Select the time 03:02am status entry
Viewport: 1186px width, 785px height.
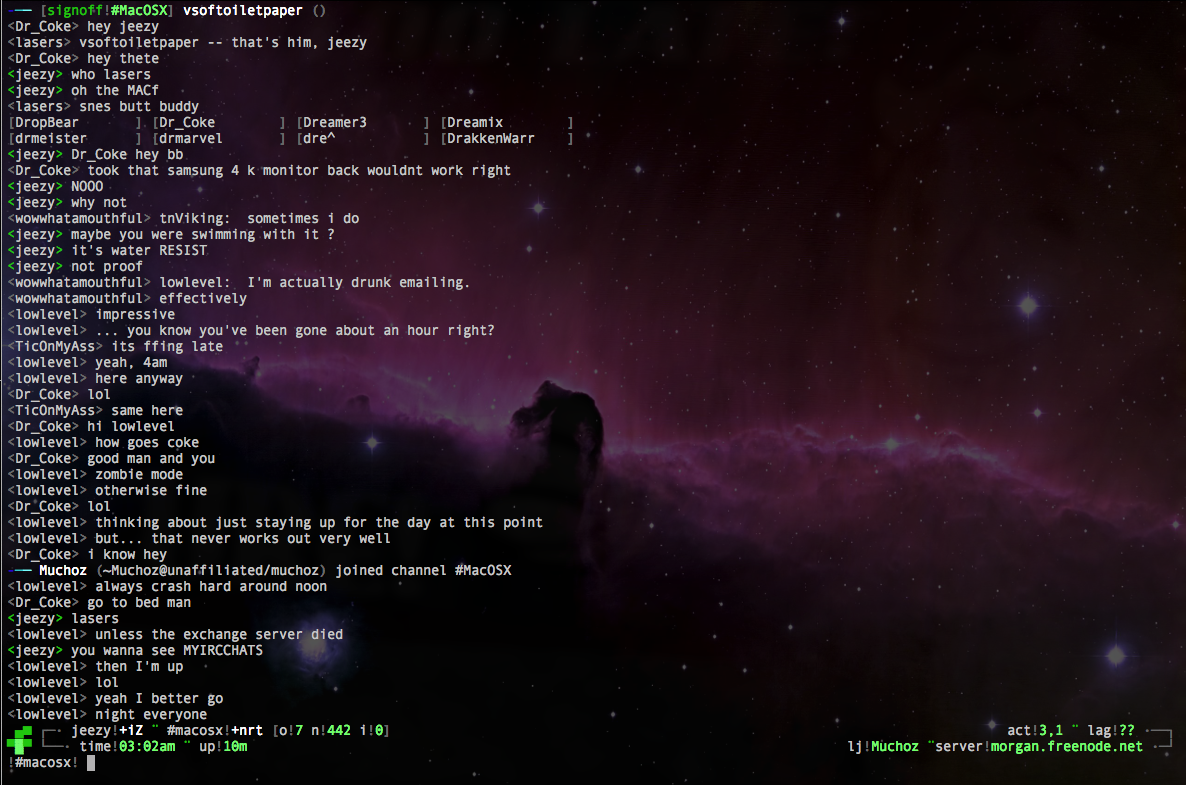click(127, 746)
